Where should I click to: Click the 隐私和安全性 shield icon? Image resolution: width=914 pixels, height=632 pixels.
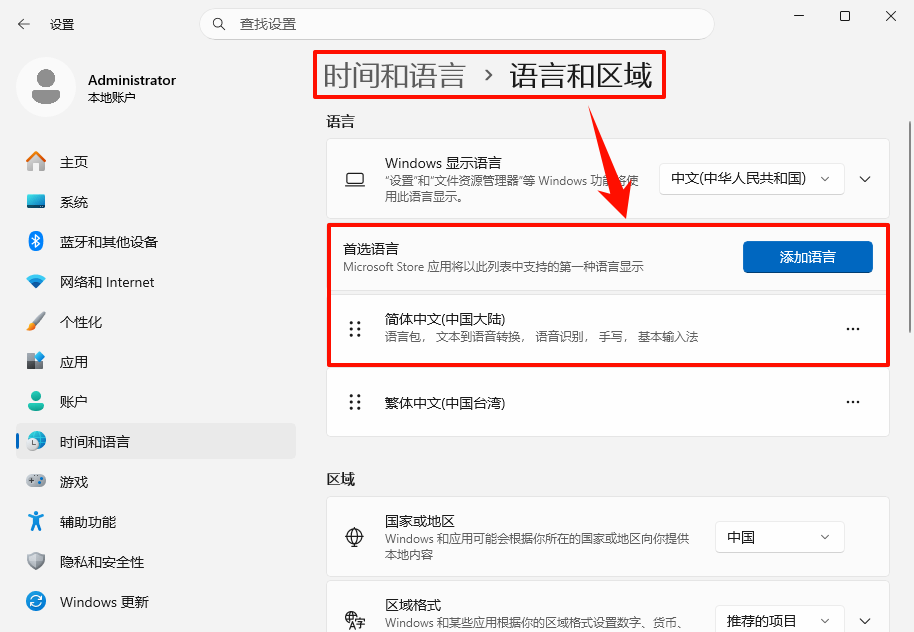point(36,561)
